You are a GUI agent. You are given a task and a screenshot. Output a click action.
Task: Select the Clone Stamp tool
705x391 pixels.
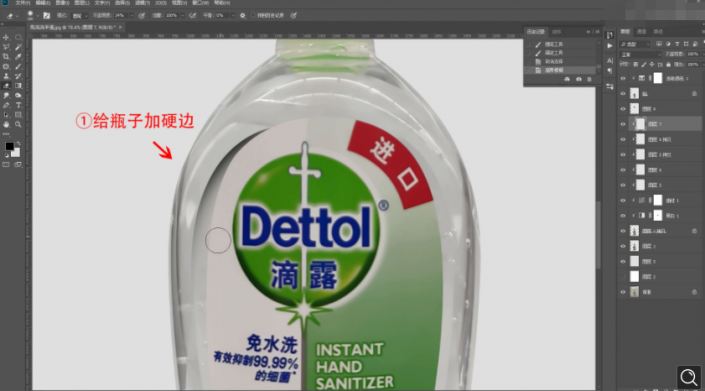6,76
